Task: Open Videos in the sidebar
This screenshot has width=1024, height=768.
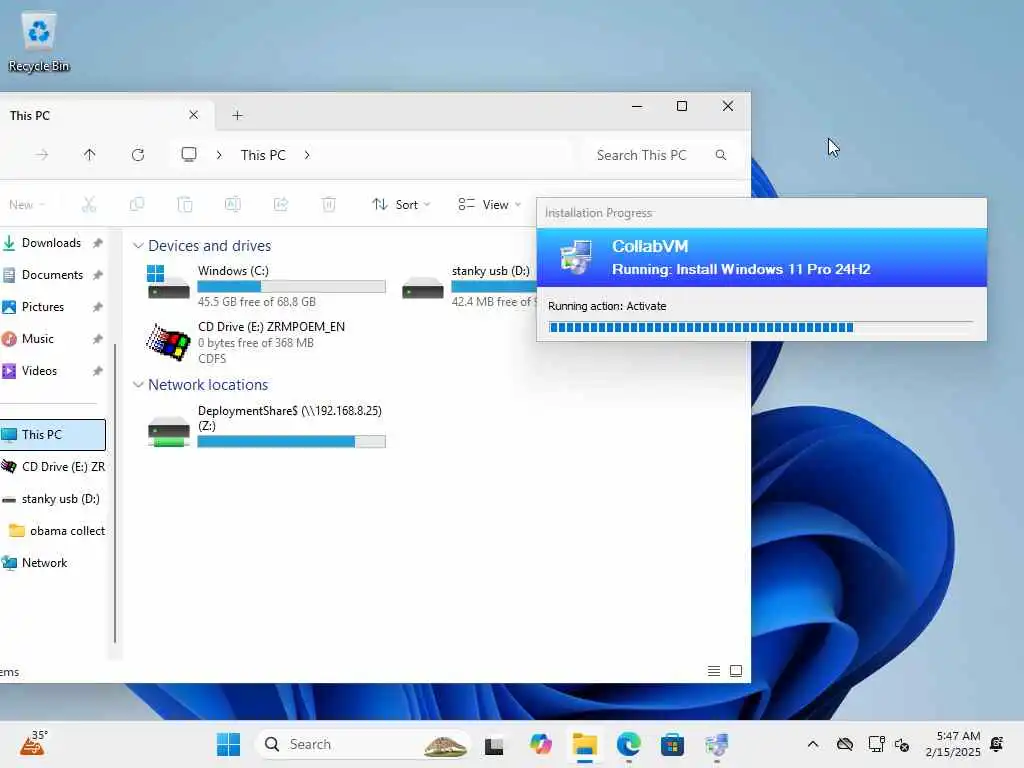Action: [x=52, y=371]
